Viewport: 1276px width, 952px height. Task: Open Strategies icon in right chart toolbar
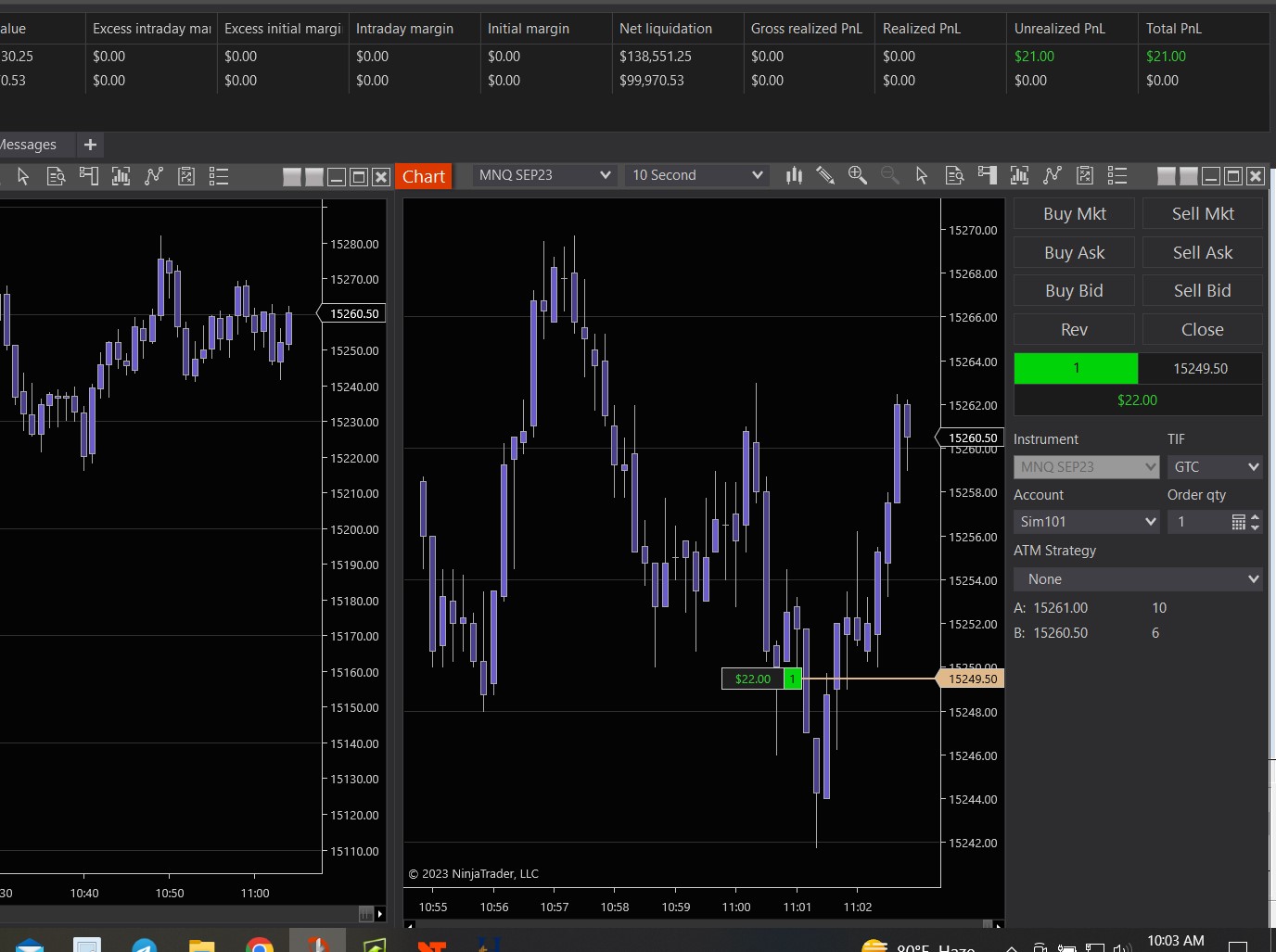pyautogui.click(x=1085, y=175)
